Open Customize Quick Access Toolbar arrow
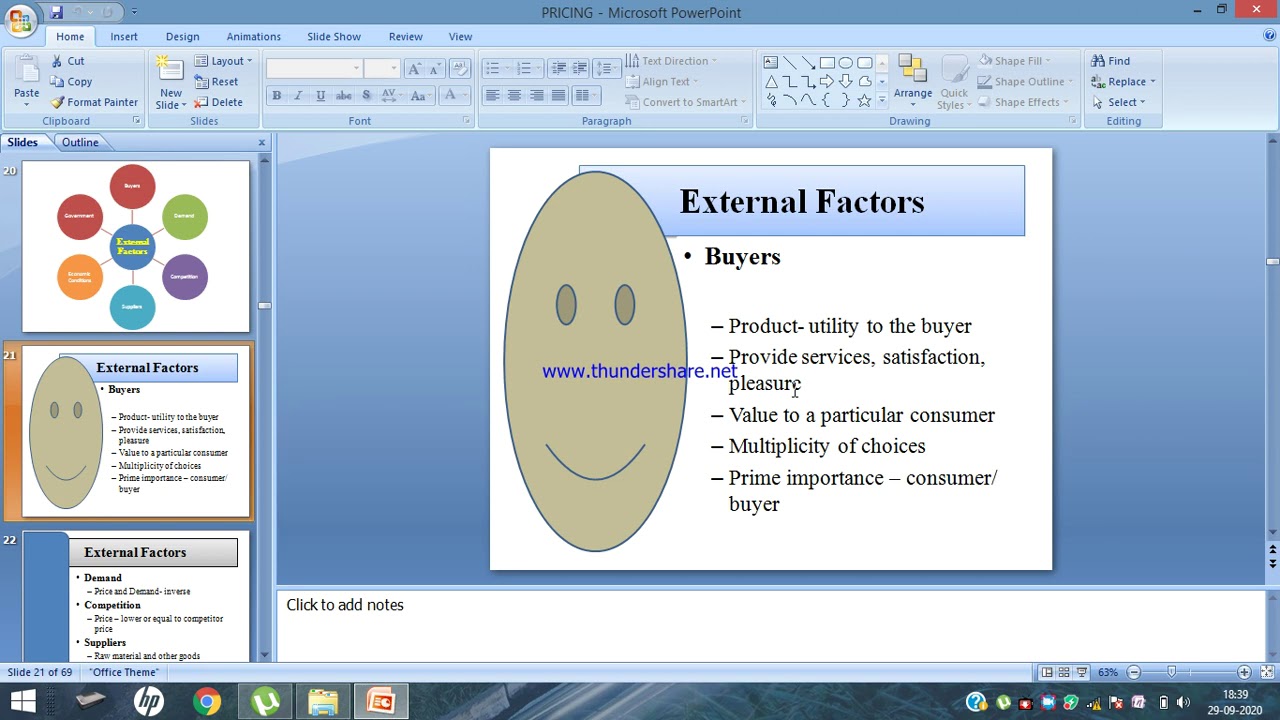 134,12
